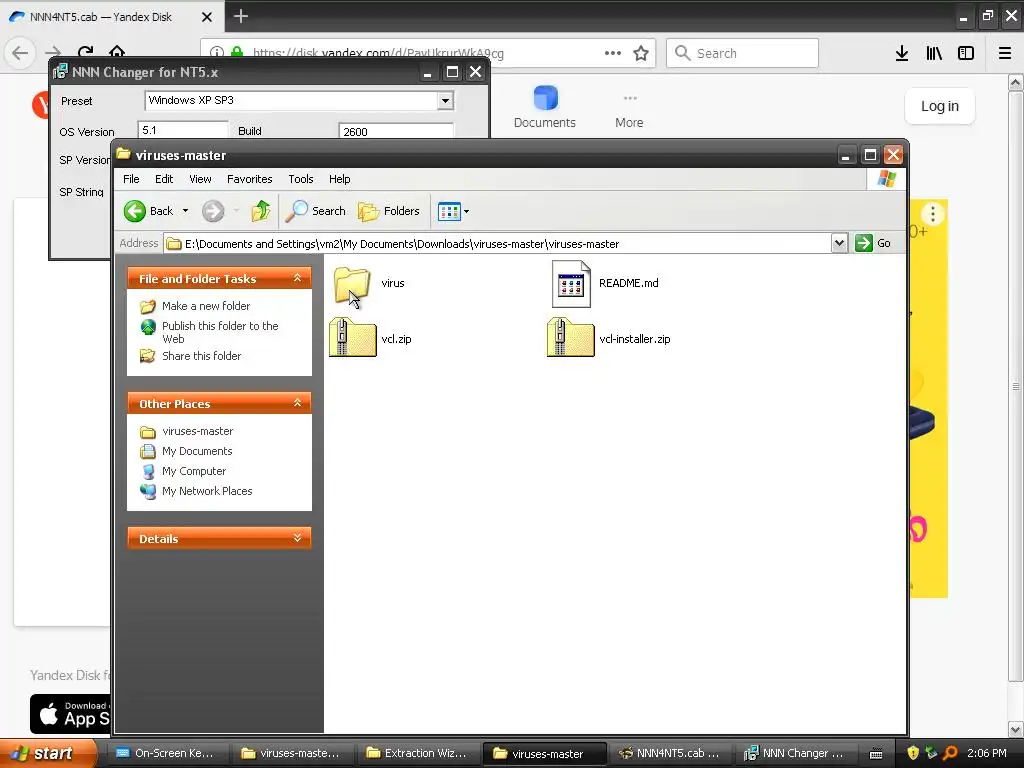Open Back history dropdown arrow
Screen dimensions: 1024x768
(x=185, y=211)
